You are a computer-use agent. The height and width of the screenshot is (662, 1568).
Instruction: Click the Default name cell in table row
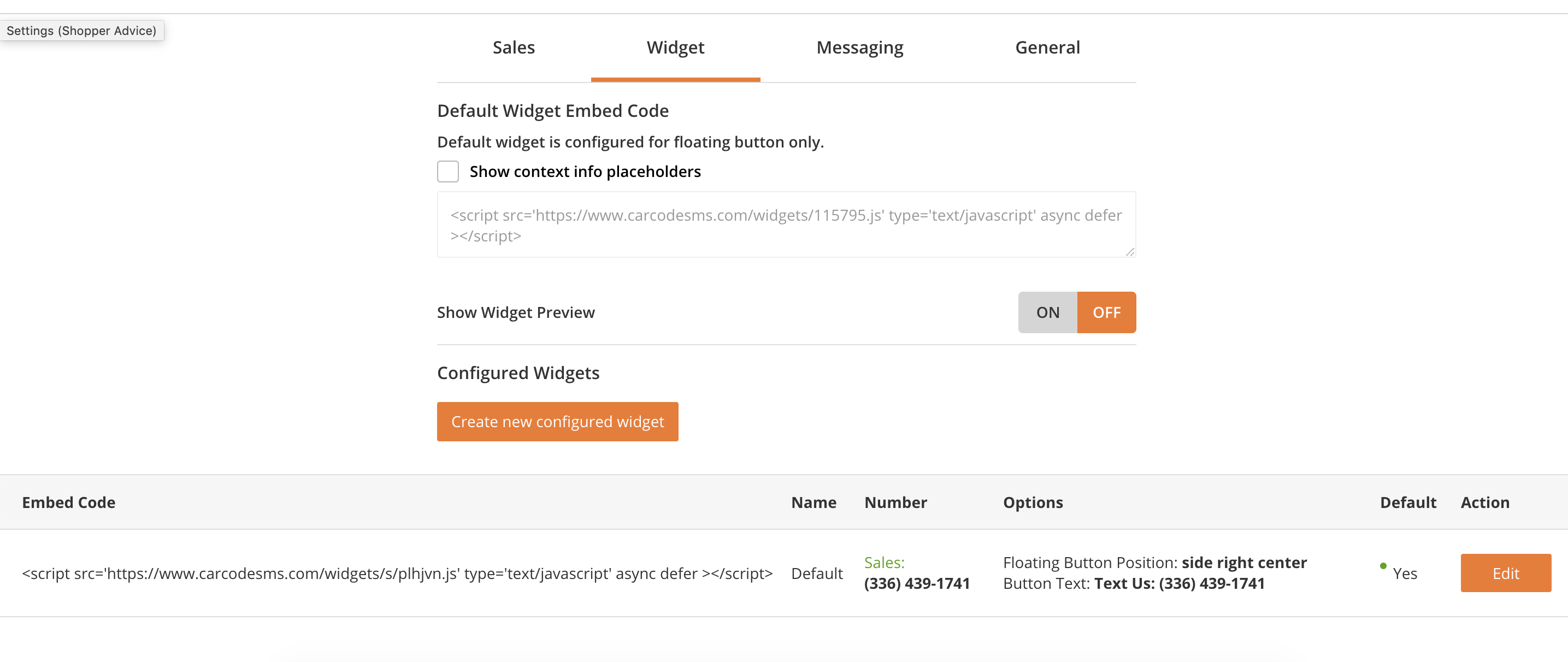tap(816, 573)
